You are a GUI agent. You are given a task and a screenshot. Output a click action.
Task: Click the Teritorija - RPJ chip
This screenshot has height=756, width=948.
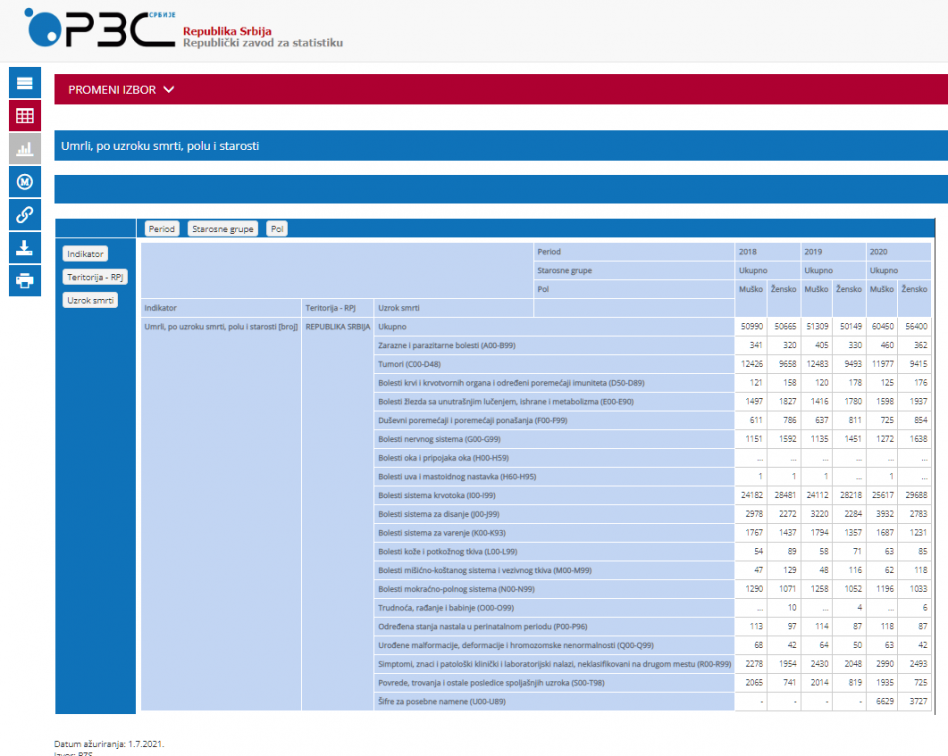tap(95, 277)
